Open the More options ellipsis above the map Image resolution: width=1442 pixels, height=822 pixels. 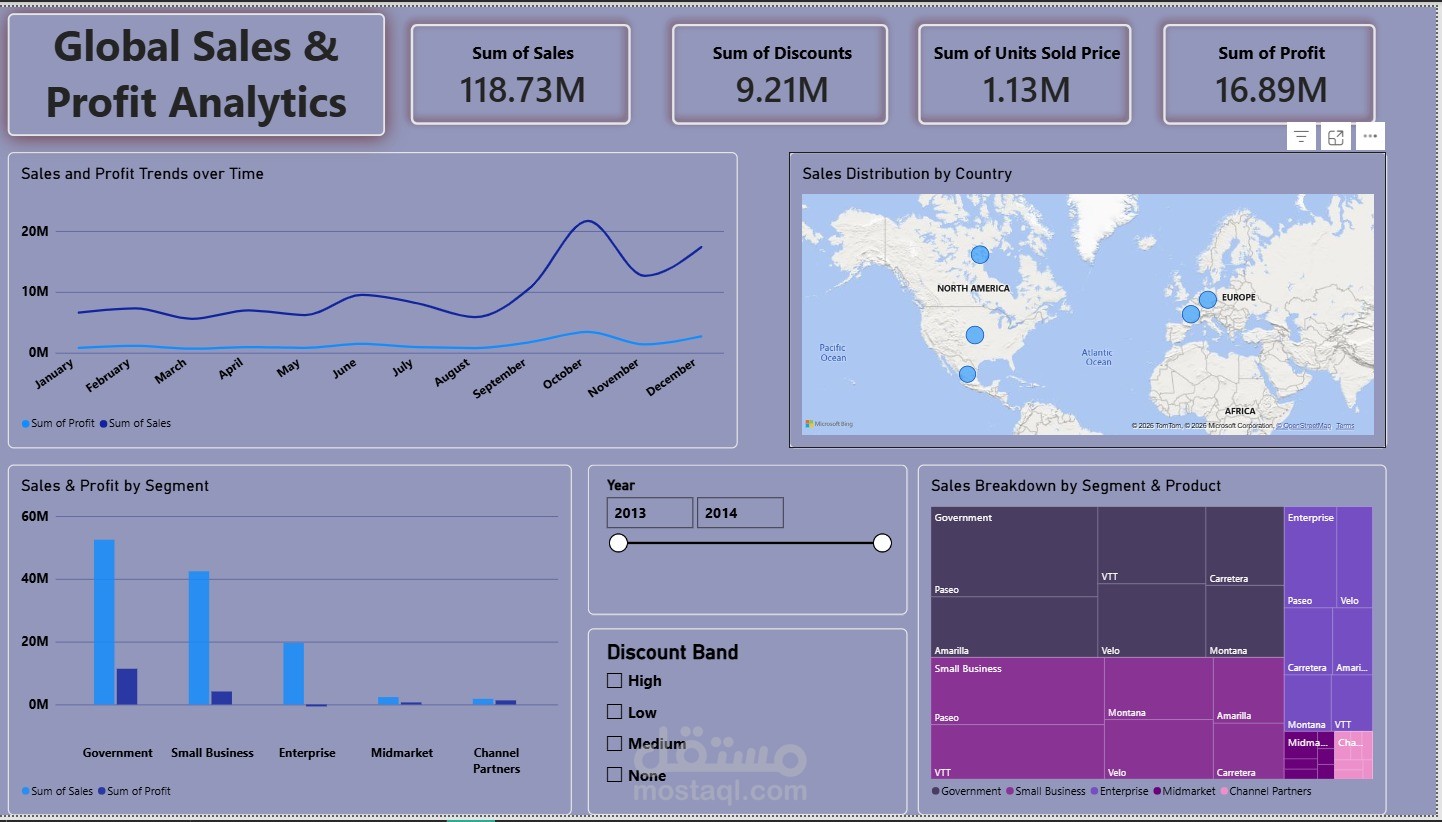point(1370,137)
